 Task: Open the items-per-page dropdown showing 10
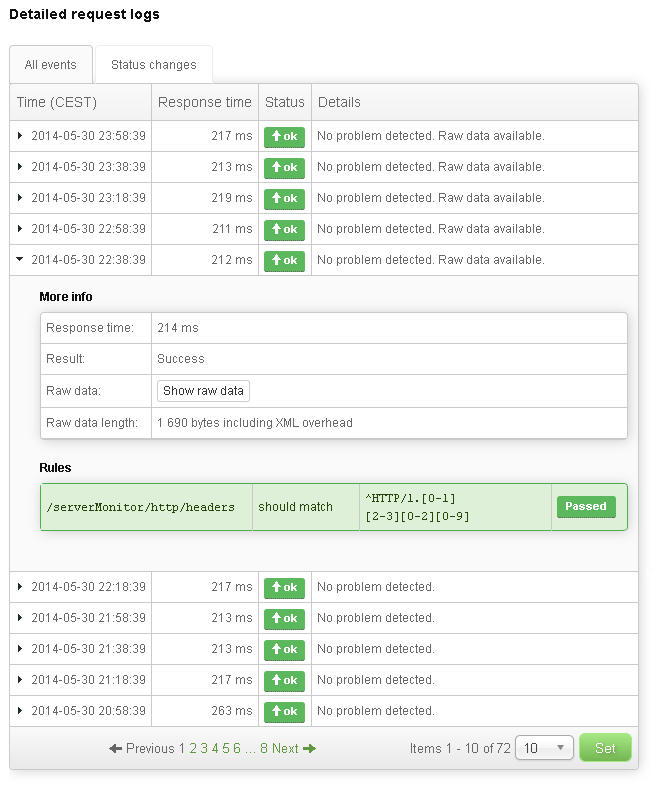[544, 748]
